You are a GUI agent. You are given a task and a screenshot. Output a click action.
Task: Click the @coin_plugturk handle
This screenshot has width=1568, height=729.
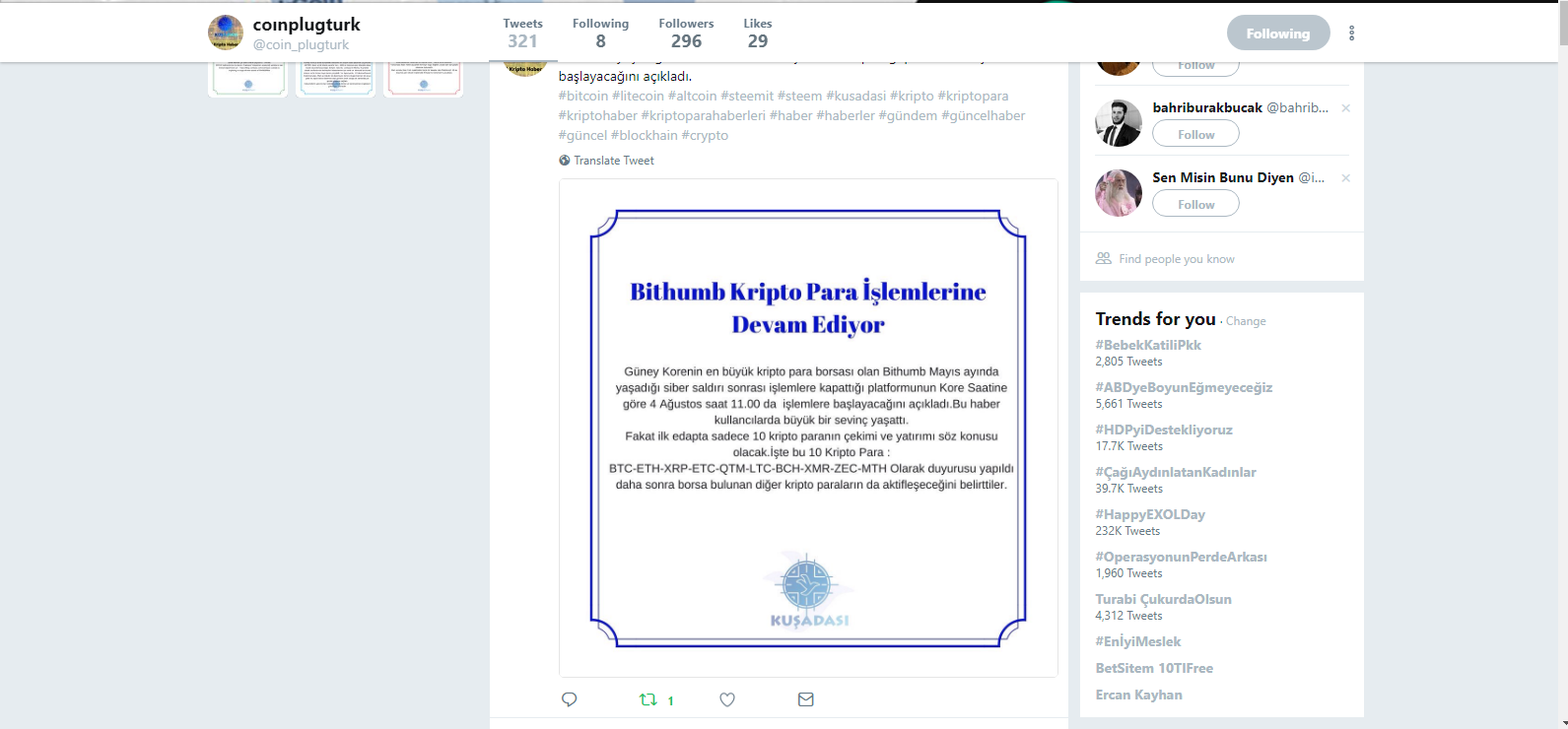click(301, 45)
